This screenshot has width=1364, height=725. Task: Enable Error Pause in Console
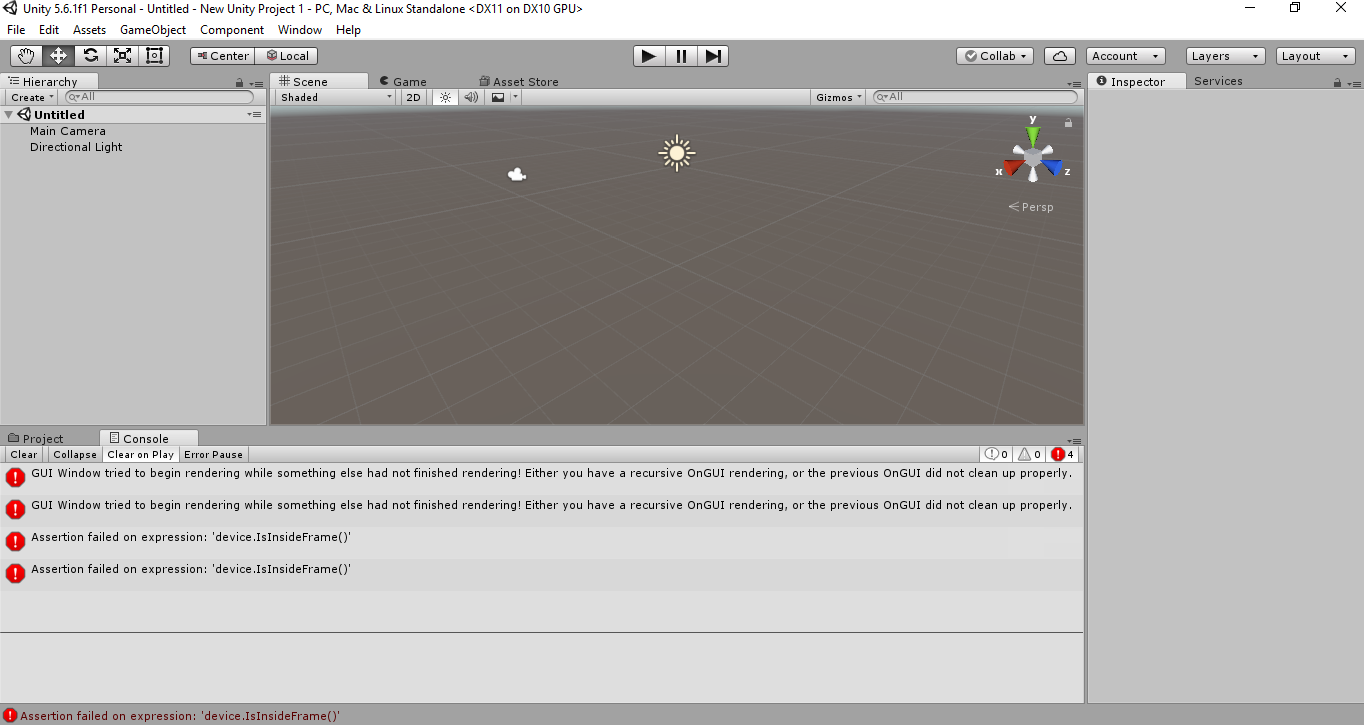pos(213,454)
